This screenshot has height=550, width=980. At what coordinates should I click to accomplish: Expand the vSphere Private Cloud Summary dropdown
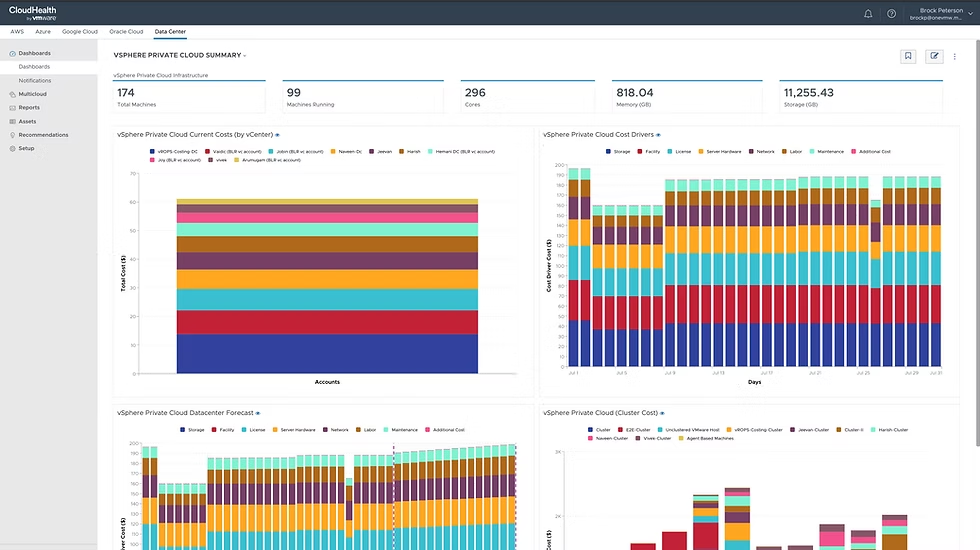(245, 56)
